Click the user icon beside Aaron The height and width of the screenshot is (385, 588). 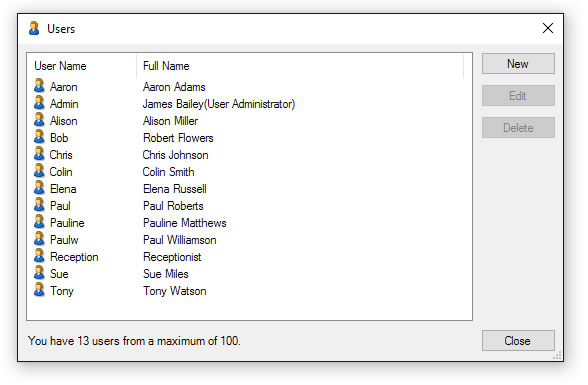coord(39,86)
